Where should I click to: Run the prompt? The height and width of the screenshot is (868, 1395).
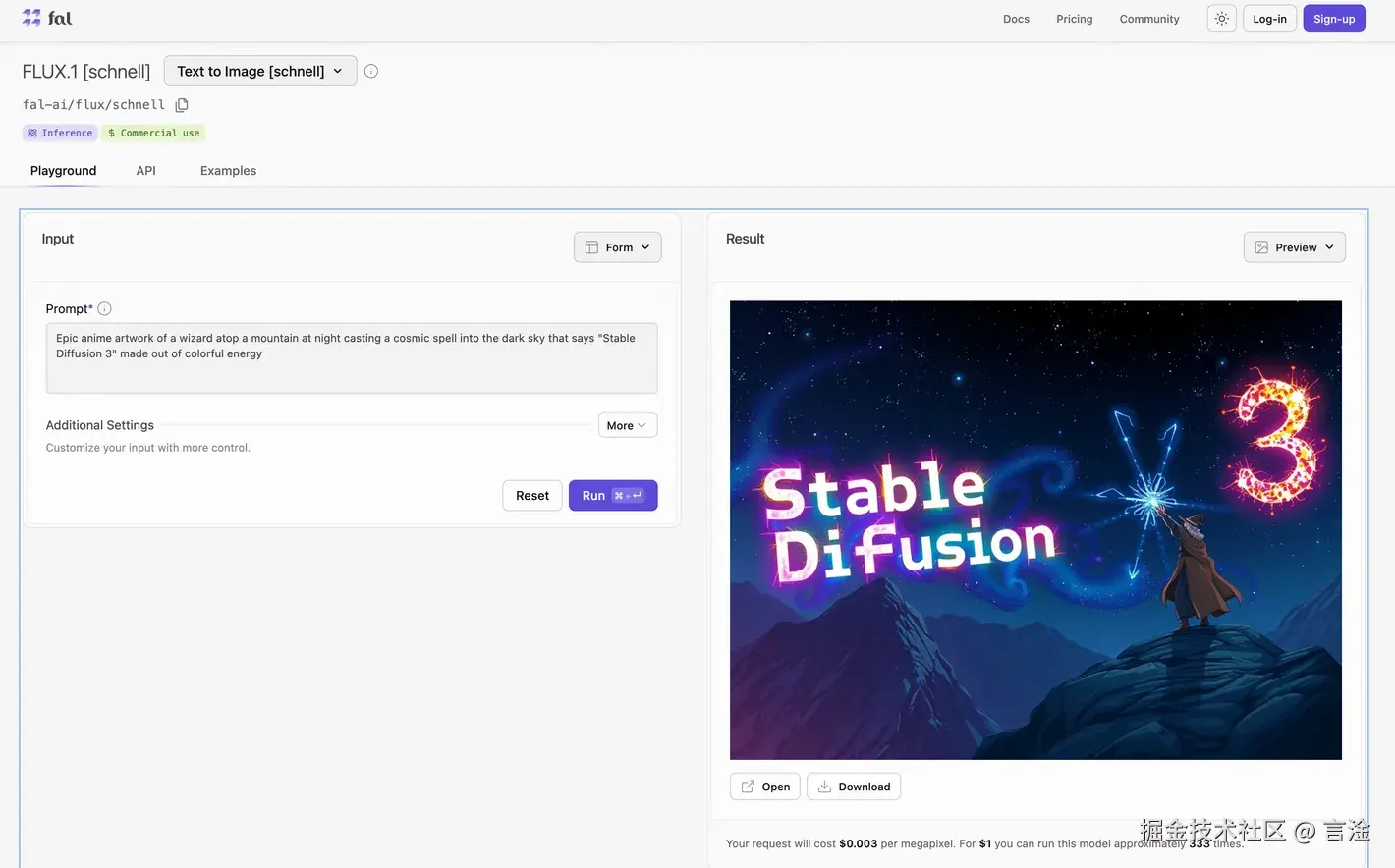click(x=613, y=496)
